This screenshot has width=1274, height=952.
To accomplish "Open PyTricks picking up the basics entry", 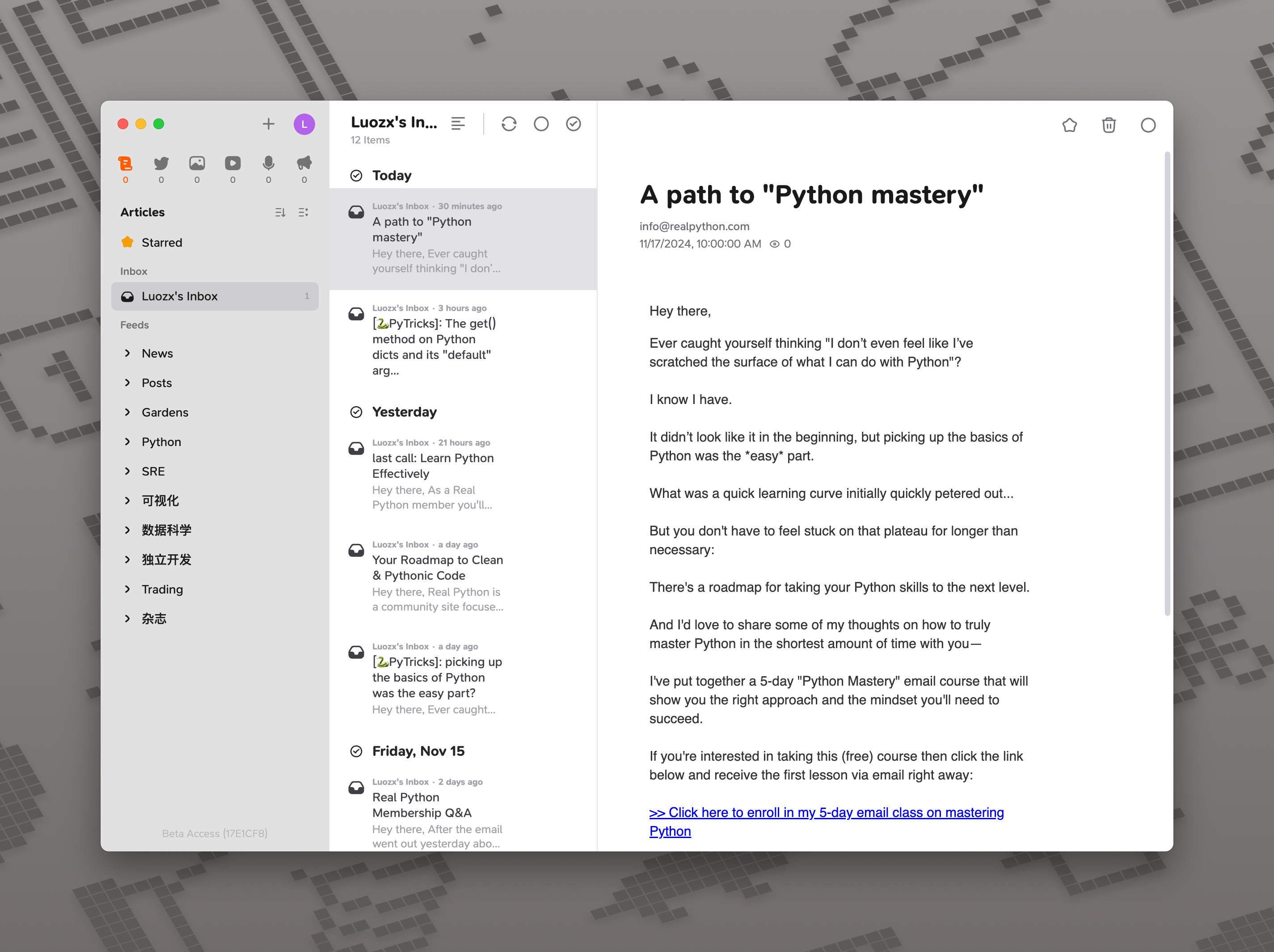I will 463,679.
